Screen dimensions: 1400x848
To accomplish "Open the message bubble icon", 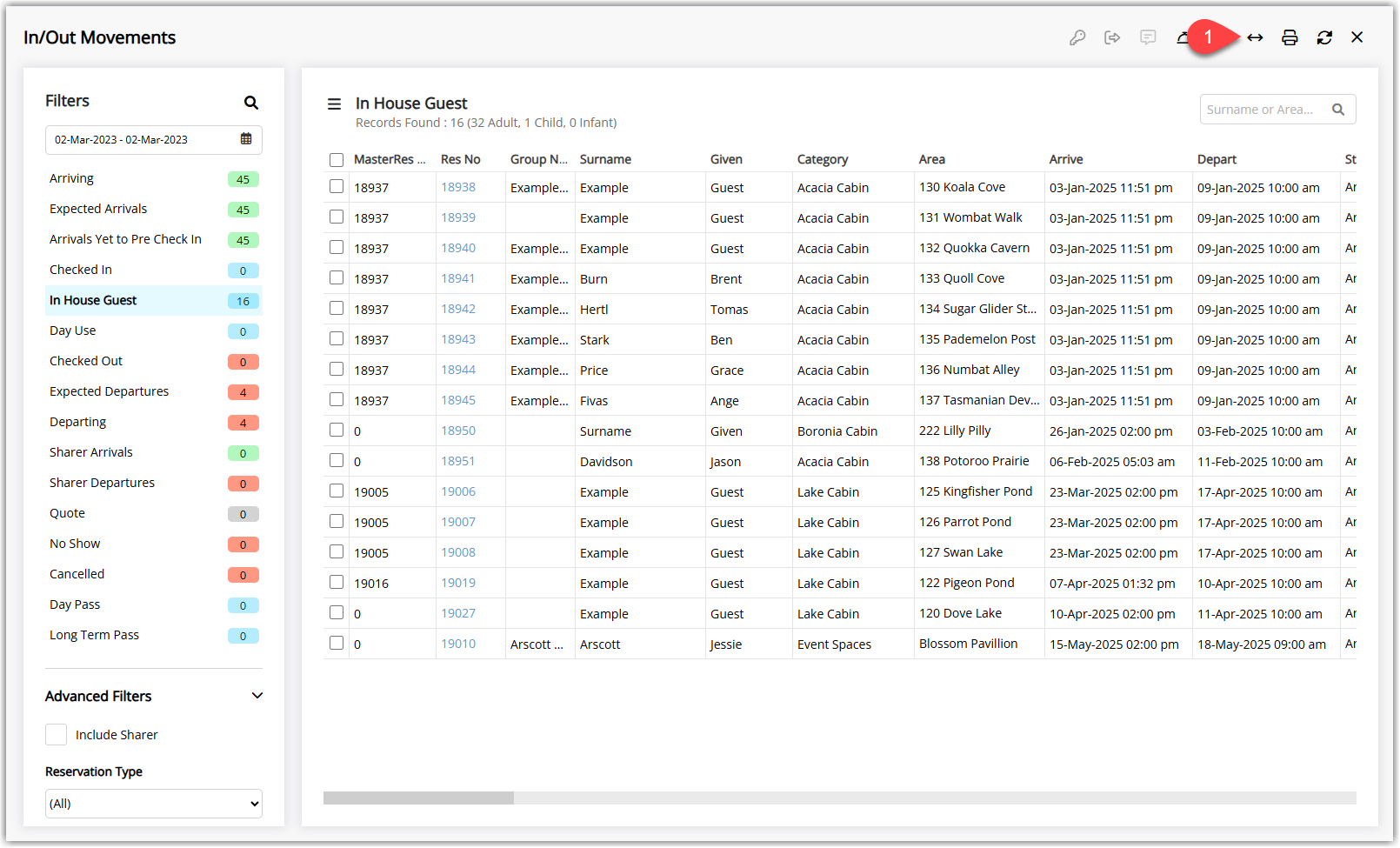I will click(x=1148, y=37).
